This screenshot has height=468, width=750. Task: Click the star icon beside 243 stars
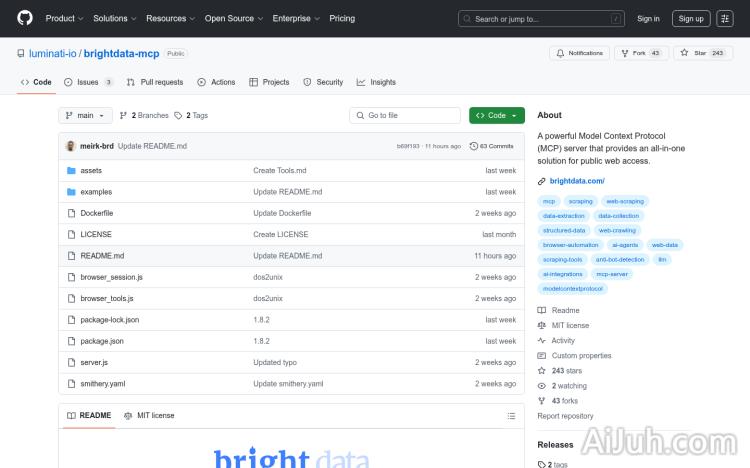click(541, 371)
